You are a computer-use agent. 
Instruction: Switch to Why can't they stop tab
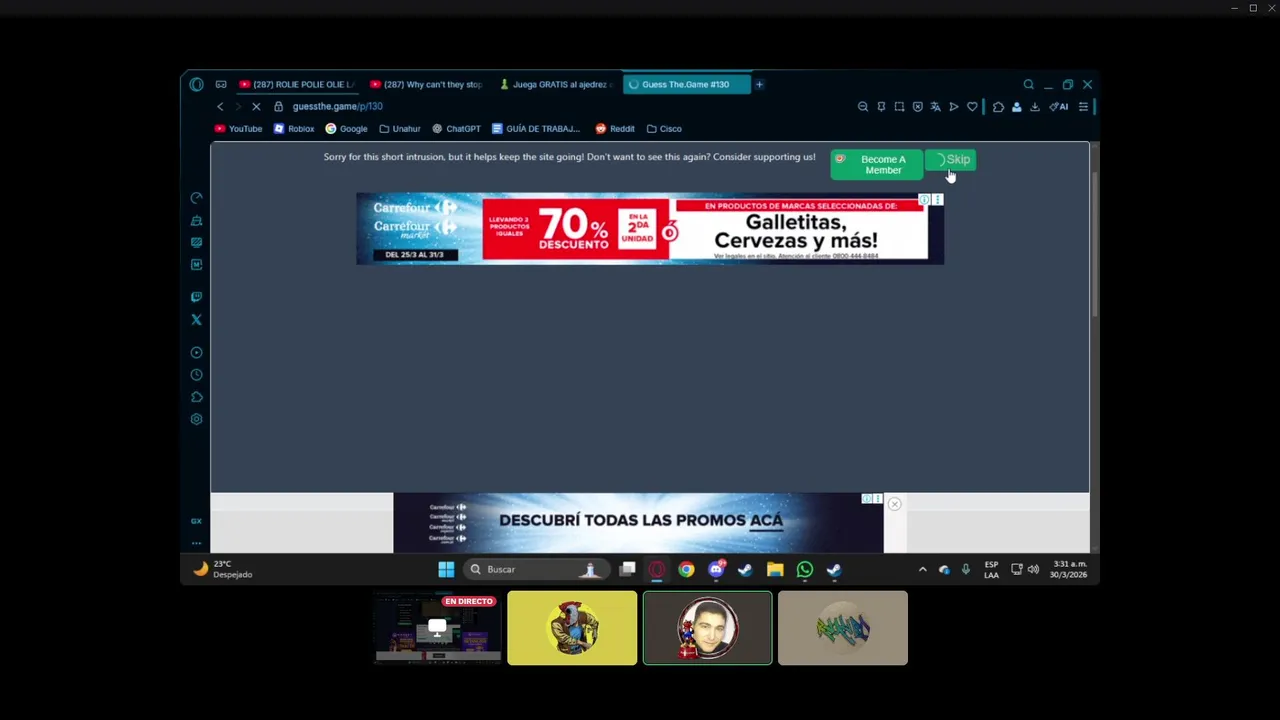coord(427,85)
